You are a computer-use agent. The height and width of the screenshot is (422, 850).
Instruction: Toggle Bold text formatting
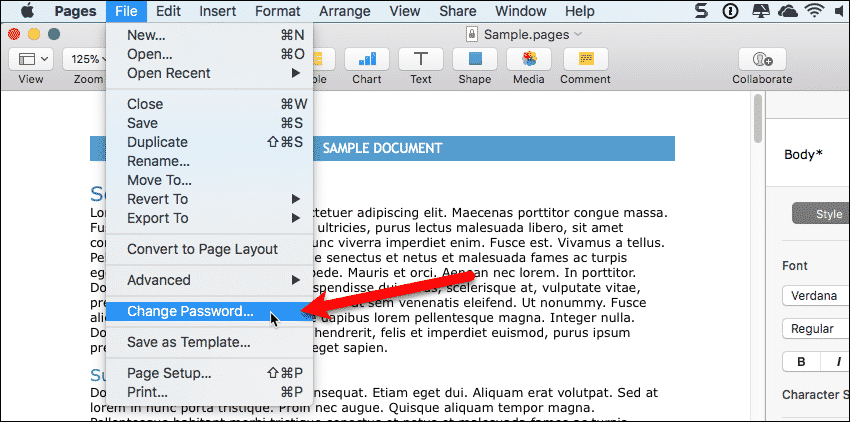(800, 362)
